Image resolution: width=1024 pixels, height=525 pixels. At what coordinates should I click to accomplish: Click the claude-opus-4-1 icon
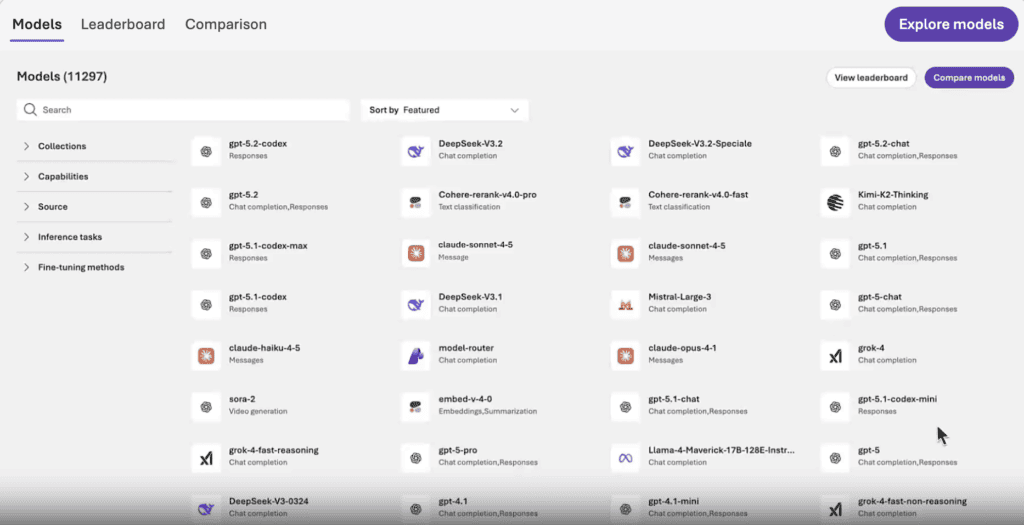(625, 356)
